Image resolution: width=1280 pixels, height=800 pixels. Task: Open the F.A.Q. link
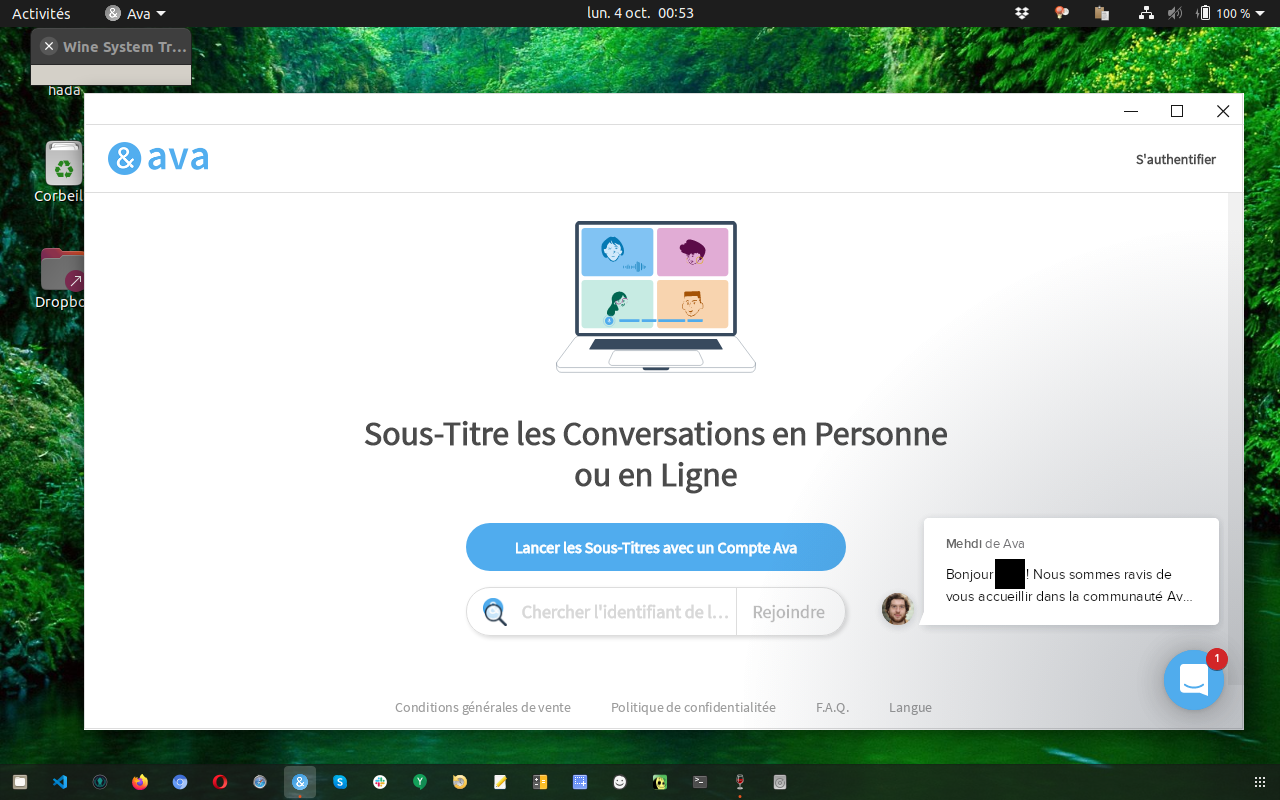pos(832,707)
